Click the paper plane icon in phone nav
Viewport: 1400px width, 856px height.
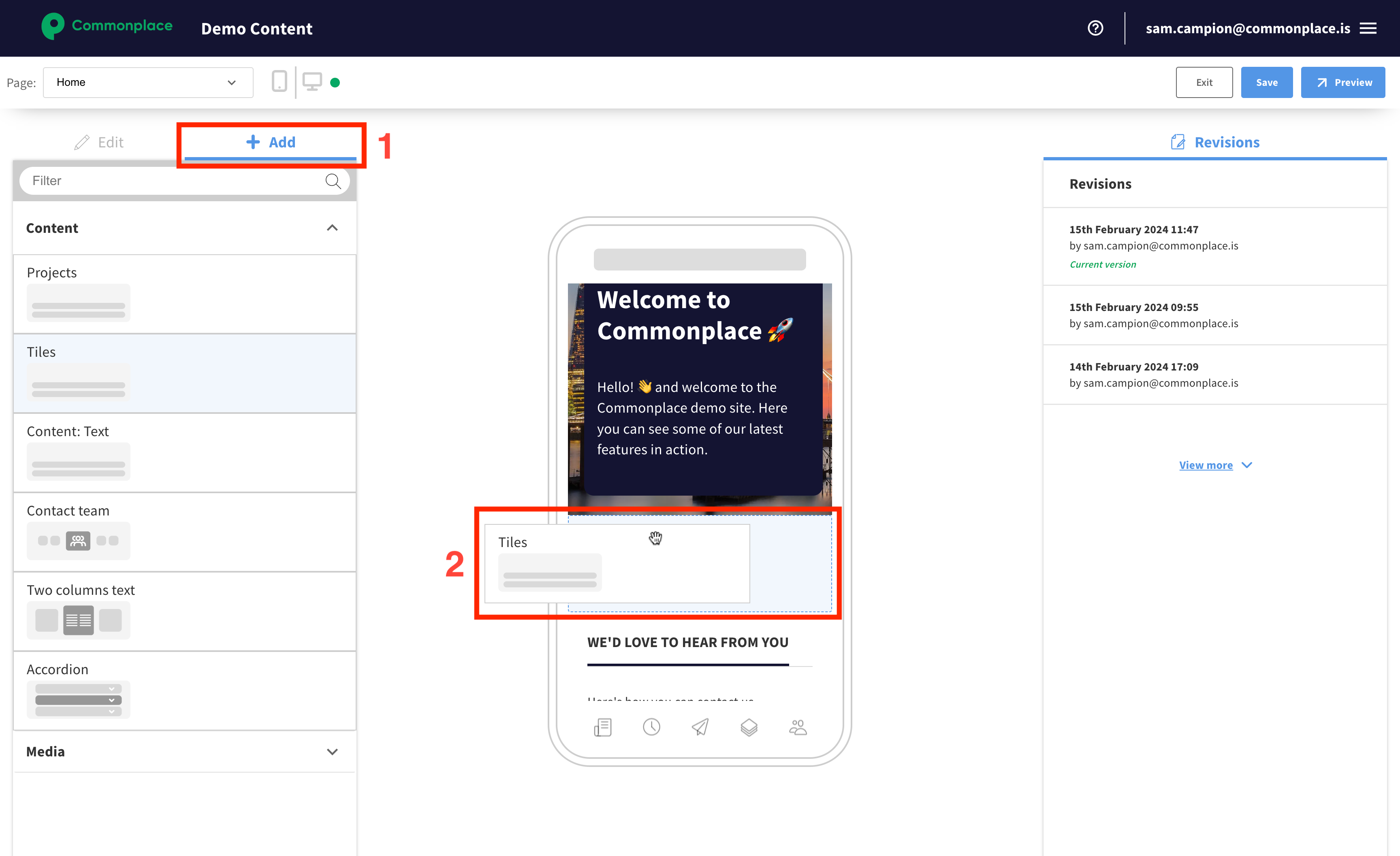700,727
